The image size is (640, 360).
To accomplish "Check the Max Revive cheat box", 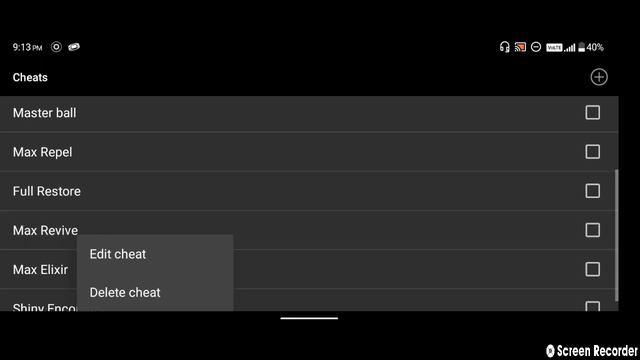I will [x=592, y=230].
